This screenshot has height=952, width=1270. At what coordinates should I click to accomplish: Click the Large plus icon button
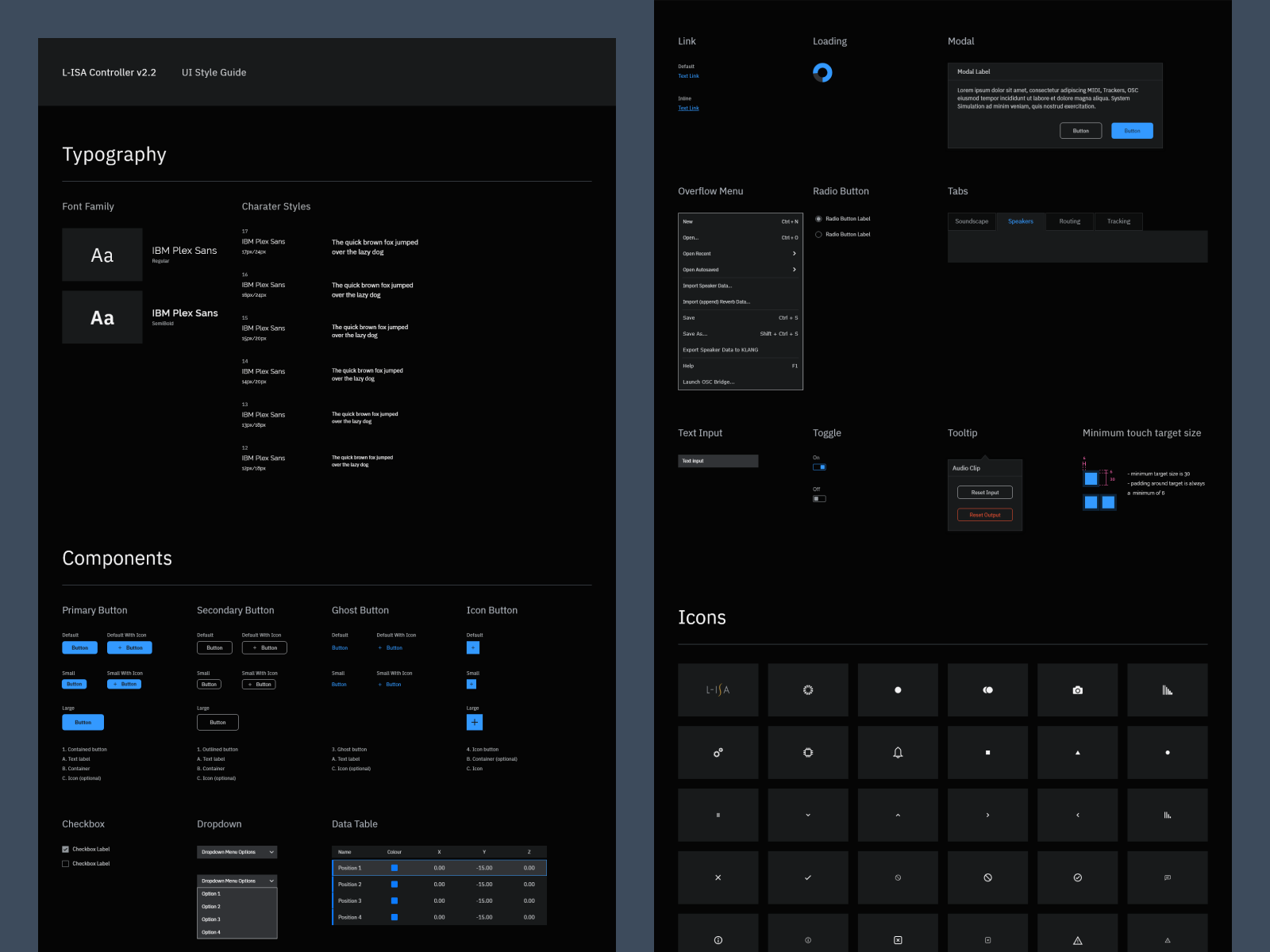tap(475, 722)
